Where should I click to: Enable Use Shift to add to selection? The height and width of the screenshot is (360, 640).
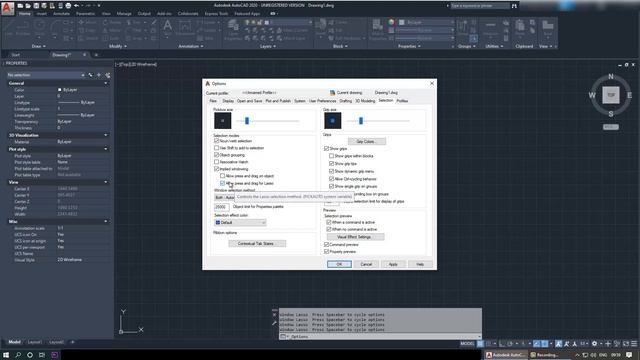pyautogui.click(x=217, y=148)
